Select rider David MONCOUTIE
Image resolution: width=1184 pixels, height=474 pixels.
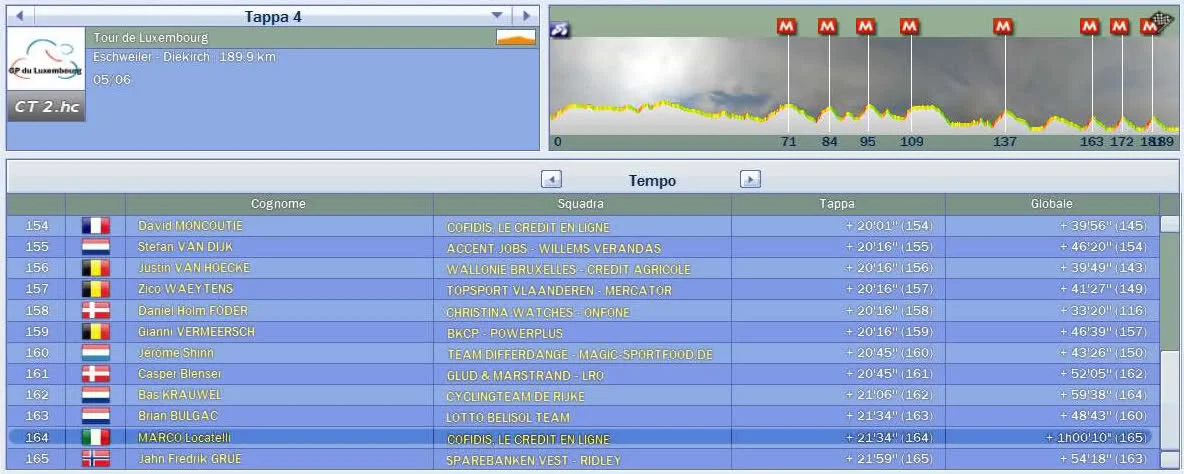coord(190,226)
